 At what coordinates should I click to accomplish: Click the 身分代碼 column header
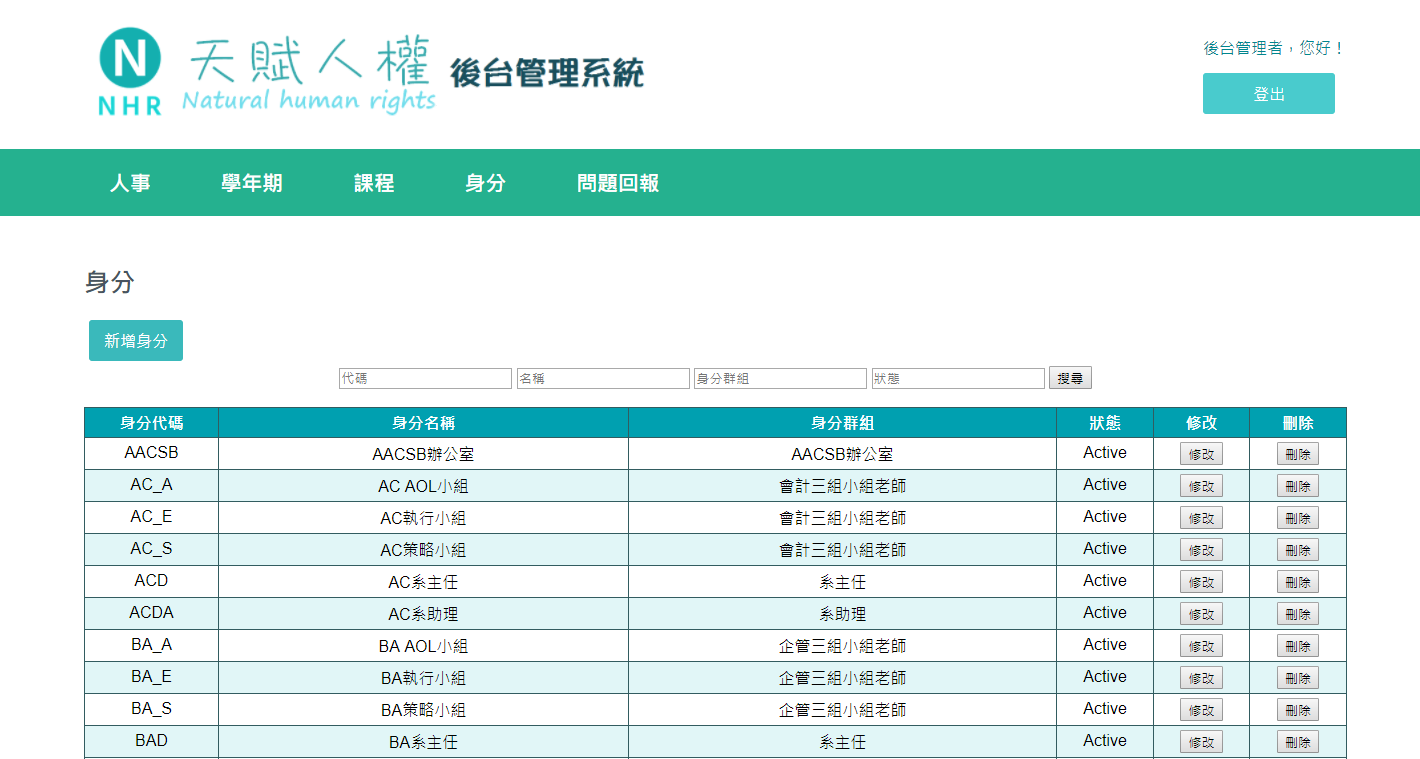[x=151, y=423]
